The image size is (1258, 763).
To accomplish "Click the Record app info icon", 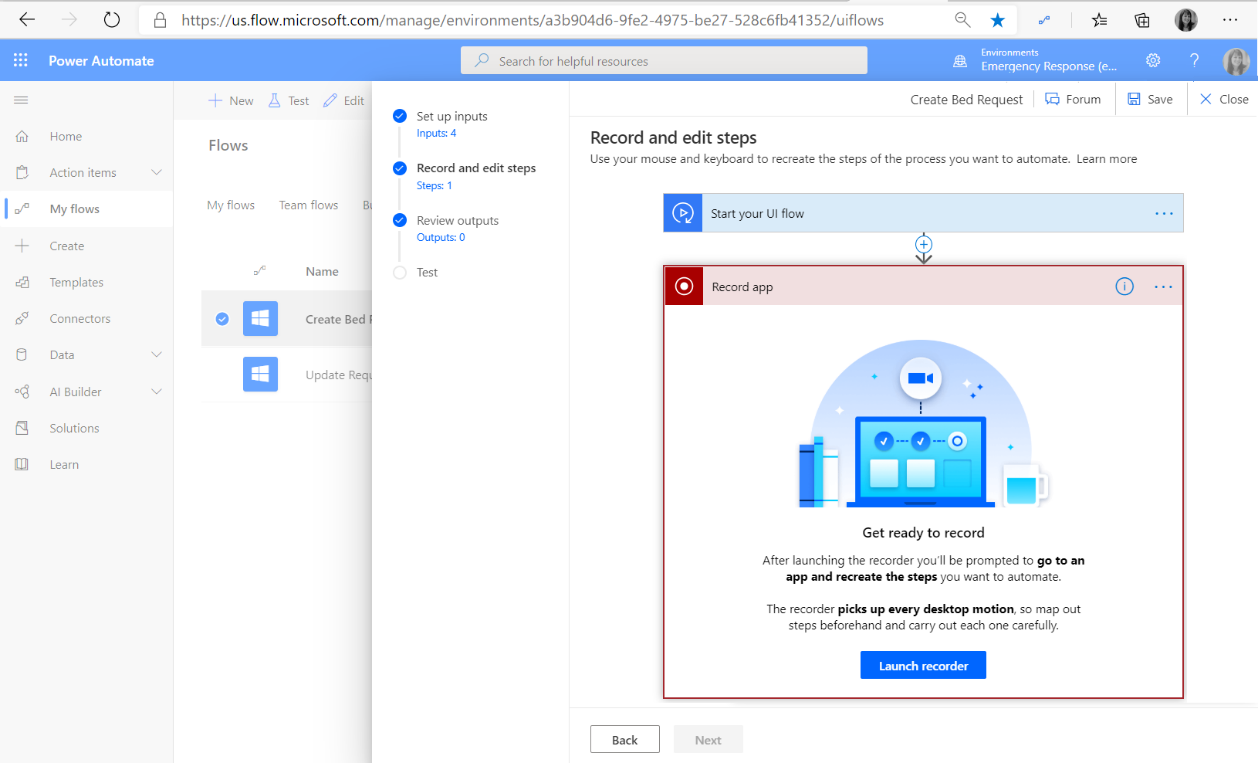I will (x=1124, y=287).
